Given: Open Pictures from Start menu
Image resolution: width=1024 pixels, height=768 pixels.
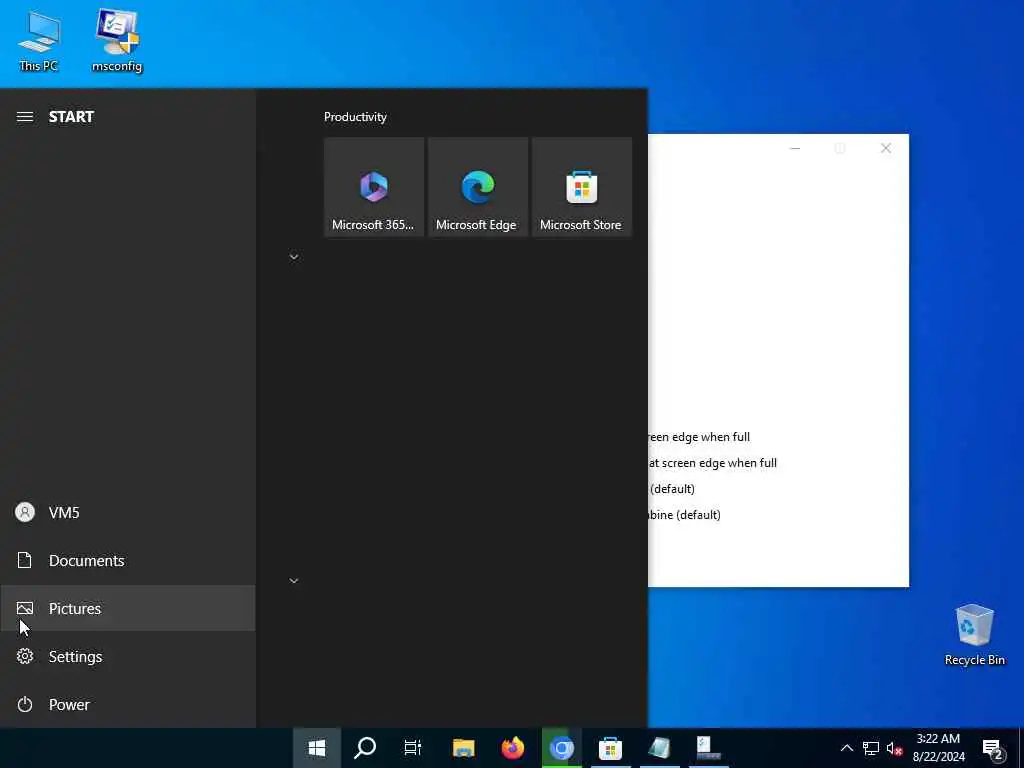Looking at the screenshot, I should tap(127, 608).
